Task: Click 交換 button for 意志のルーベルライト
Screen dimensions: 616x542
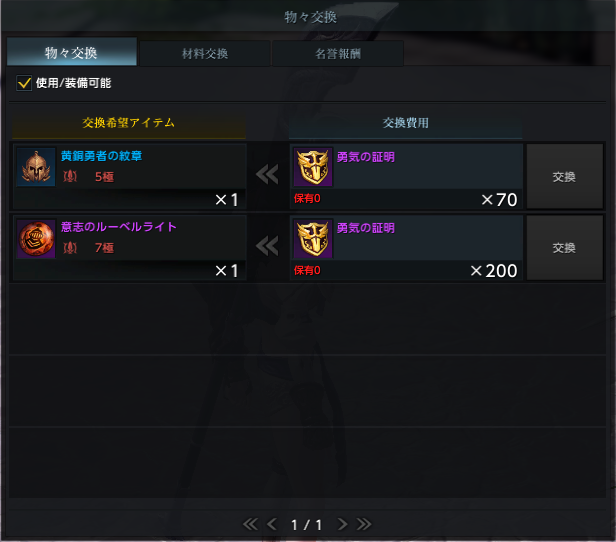Action: (564, 248)
